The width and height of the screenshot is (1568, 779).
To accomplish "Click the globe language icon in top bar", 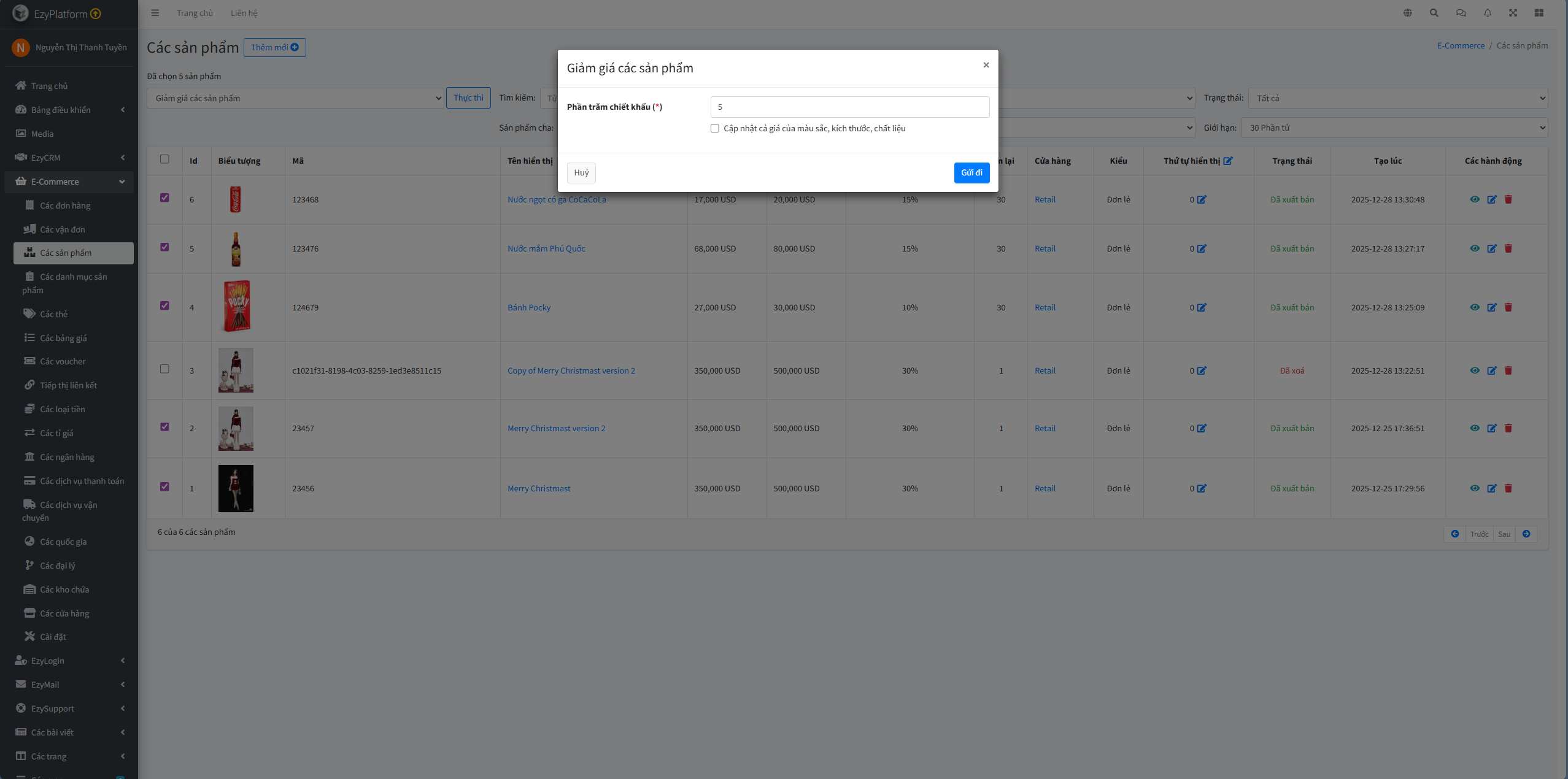I will (x=1407, y=13).
